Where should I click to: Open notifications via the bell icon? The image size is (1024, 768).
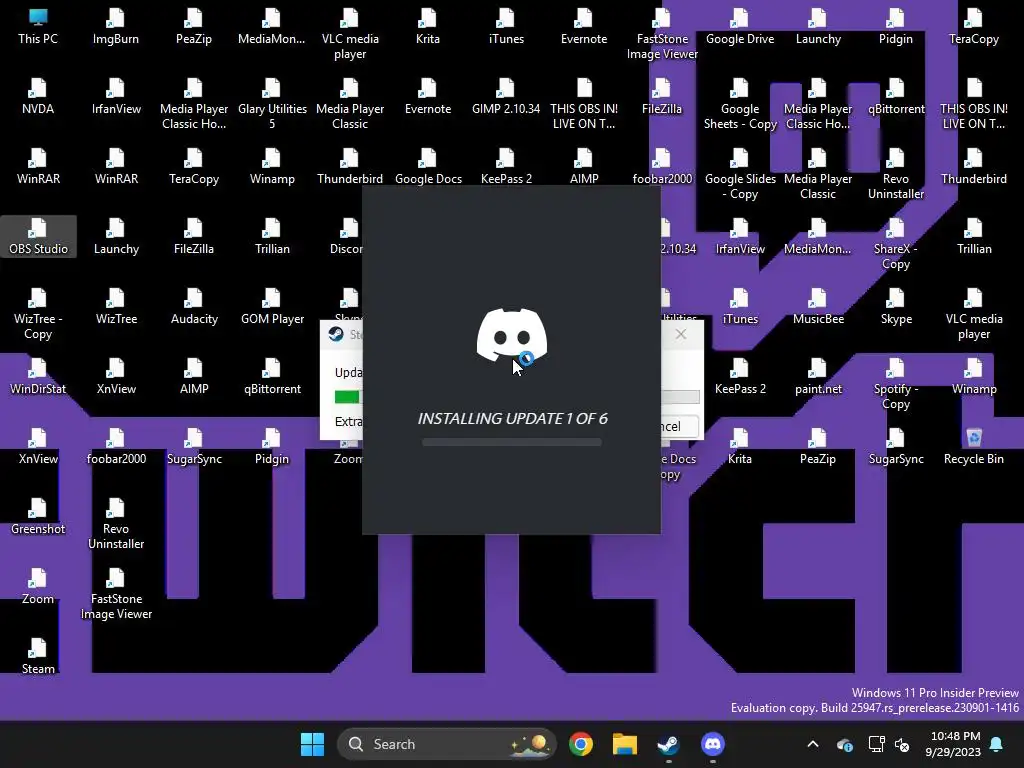(997, 744)
